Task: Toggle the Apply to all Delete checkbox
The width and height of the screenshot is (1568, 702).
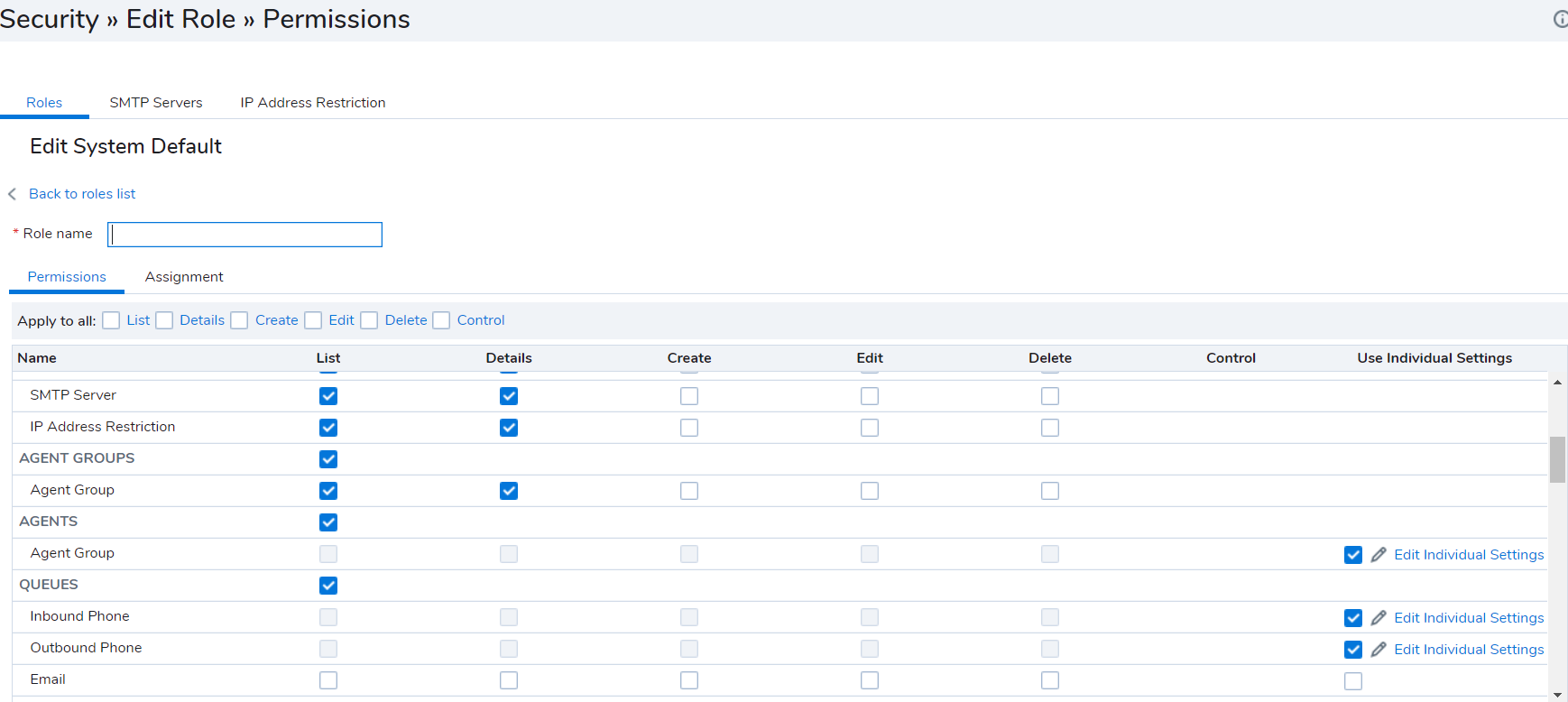Action: (x=369, y=320)
